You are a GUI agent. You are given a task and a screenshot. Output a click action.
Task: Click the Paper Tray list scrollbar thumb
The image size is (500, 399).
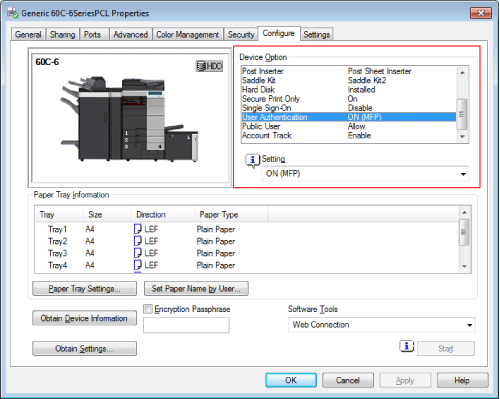(x=464, y=232)
